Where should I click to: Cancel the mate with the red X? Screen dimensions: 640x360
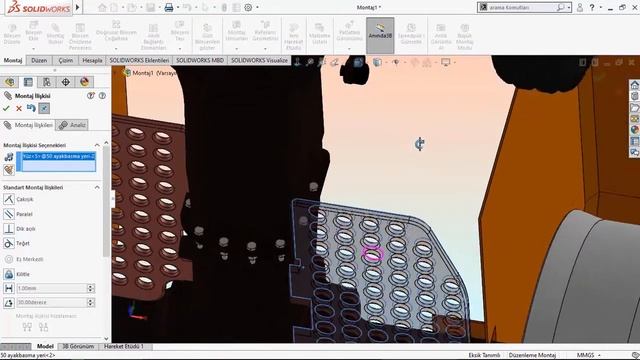[19, 108]
